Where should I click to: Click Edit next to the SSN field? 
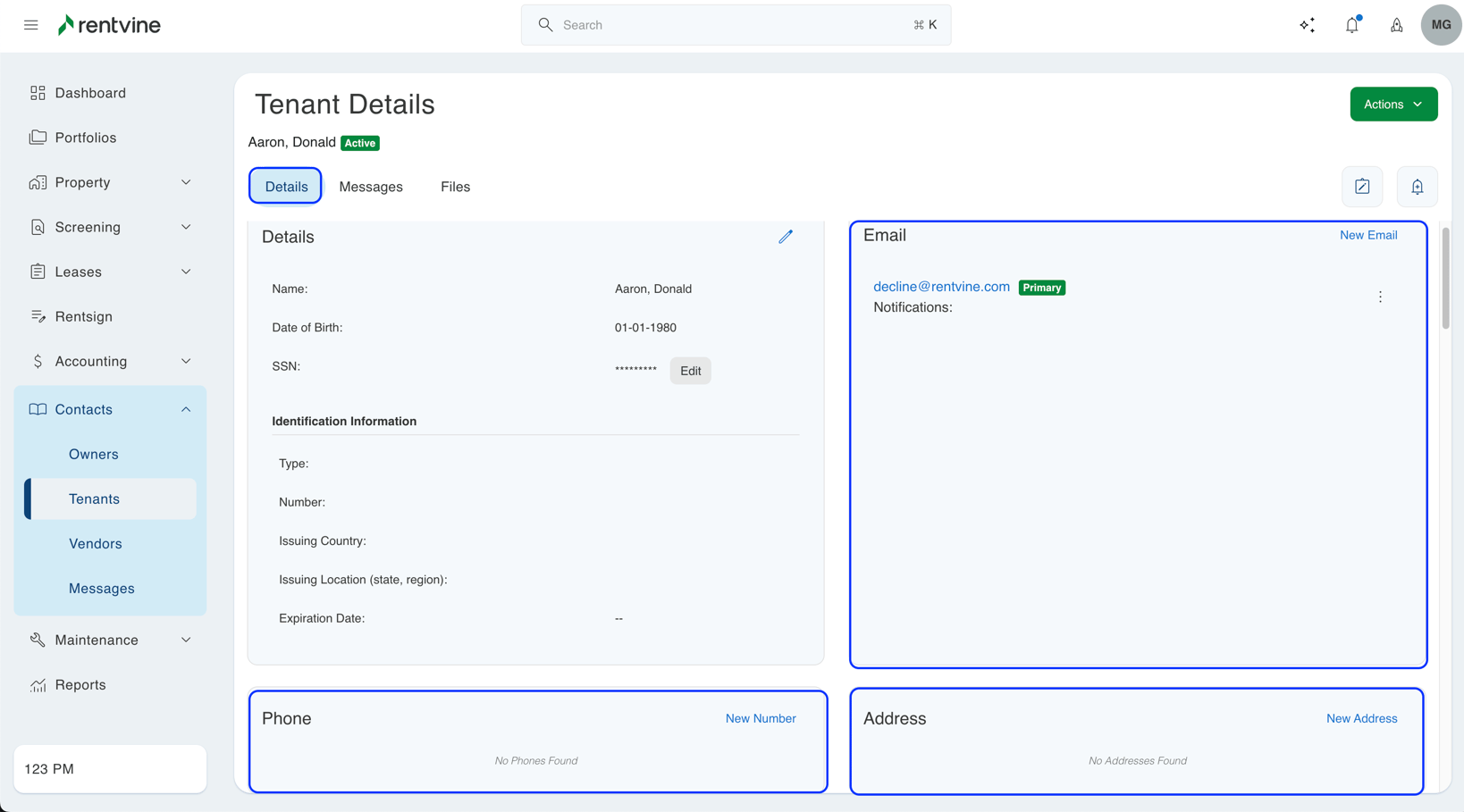[690, 370]
